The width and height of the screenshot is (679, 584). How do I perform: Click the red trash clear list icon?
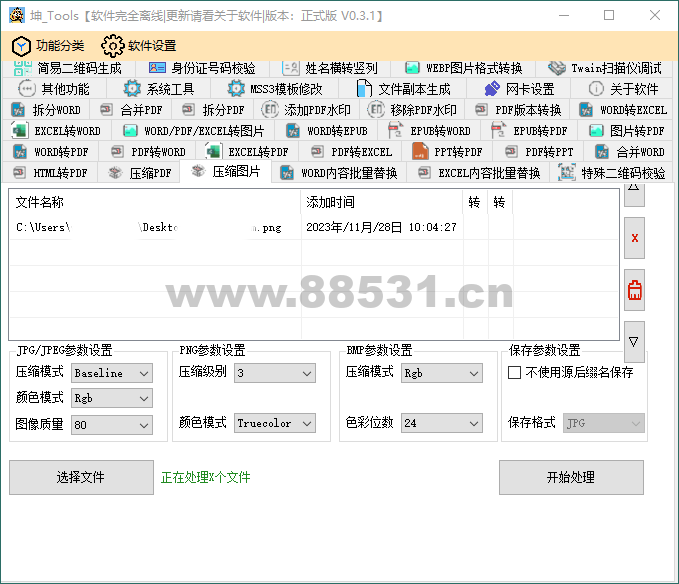[634, 290]
